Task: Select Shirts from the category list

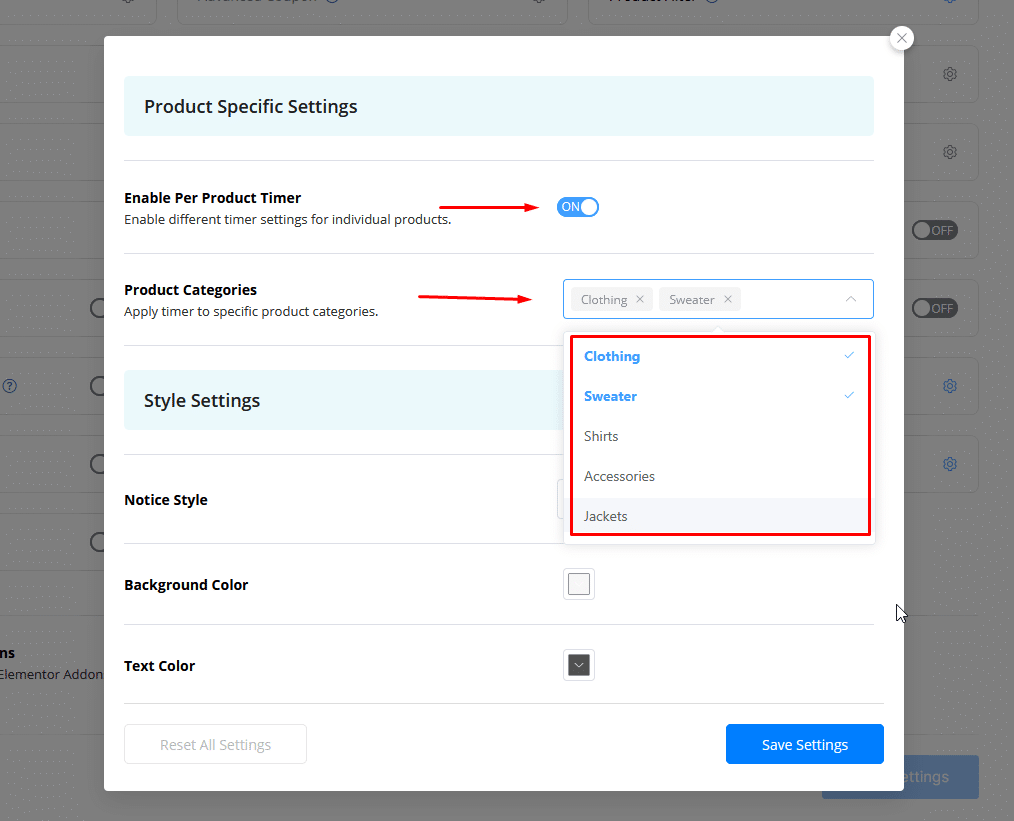Action: click(601, 436)
